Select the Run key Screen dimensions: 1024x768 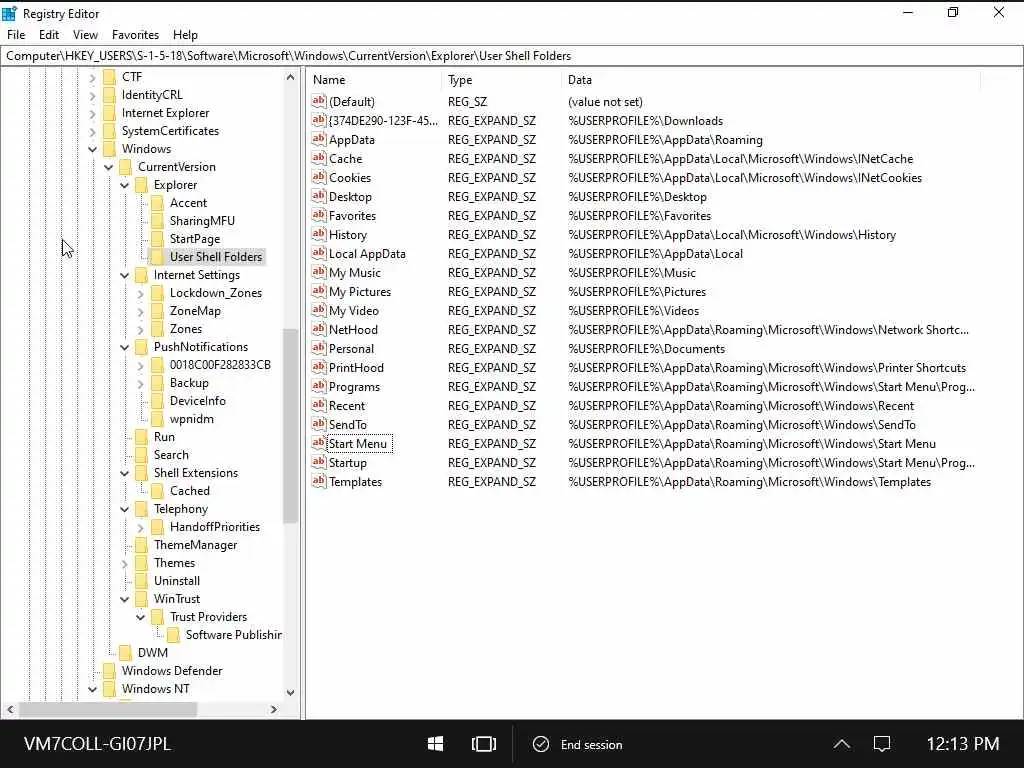164,437
